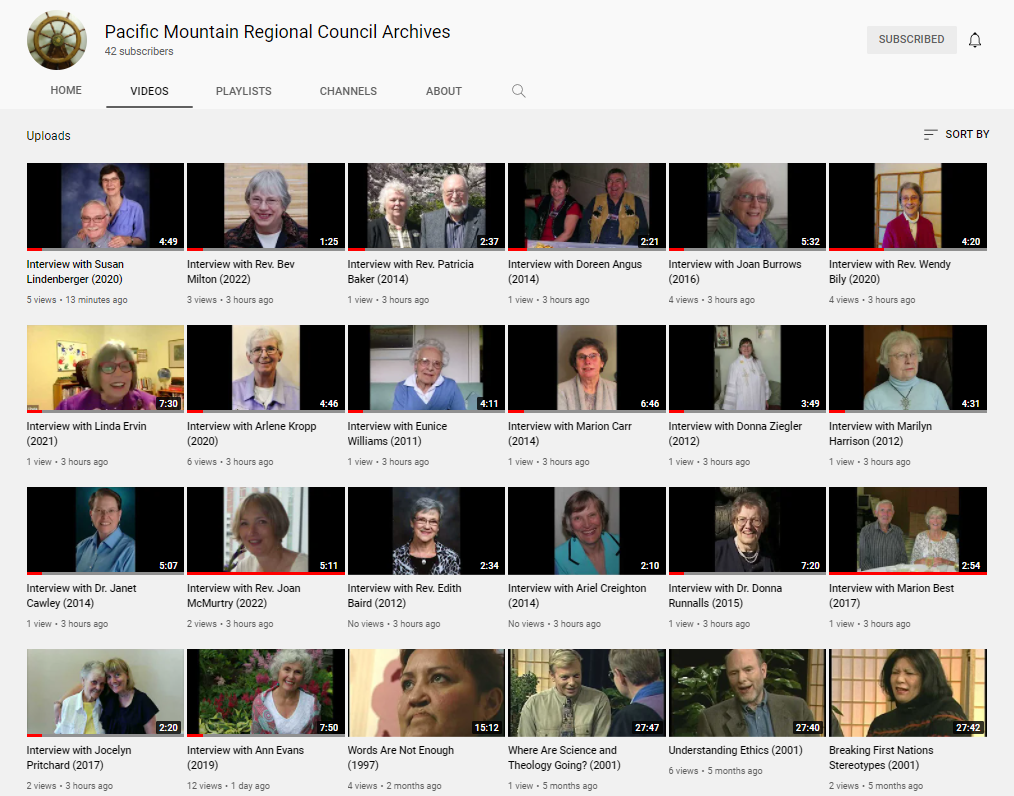Screen dimensions: 1014x796
Task: Open Doreen Angus interview thumbnail
Action: point(587,206)
